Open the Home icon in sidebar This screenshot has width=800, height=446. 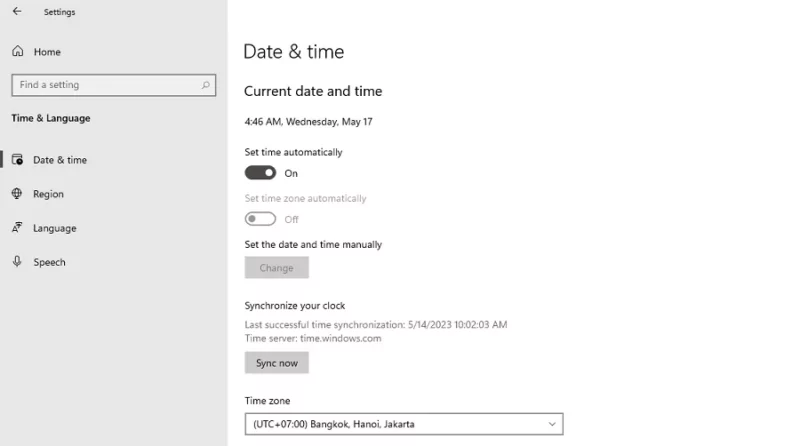pyautogui.click(x=18, y=51)
